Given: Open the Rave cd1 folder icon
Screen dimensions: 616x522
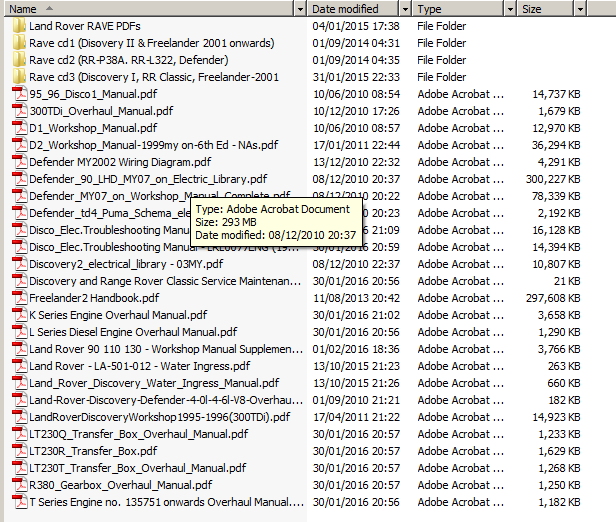Looking at the screenshot, I should coord(19,43).
